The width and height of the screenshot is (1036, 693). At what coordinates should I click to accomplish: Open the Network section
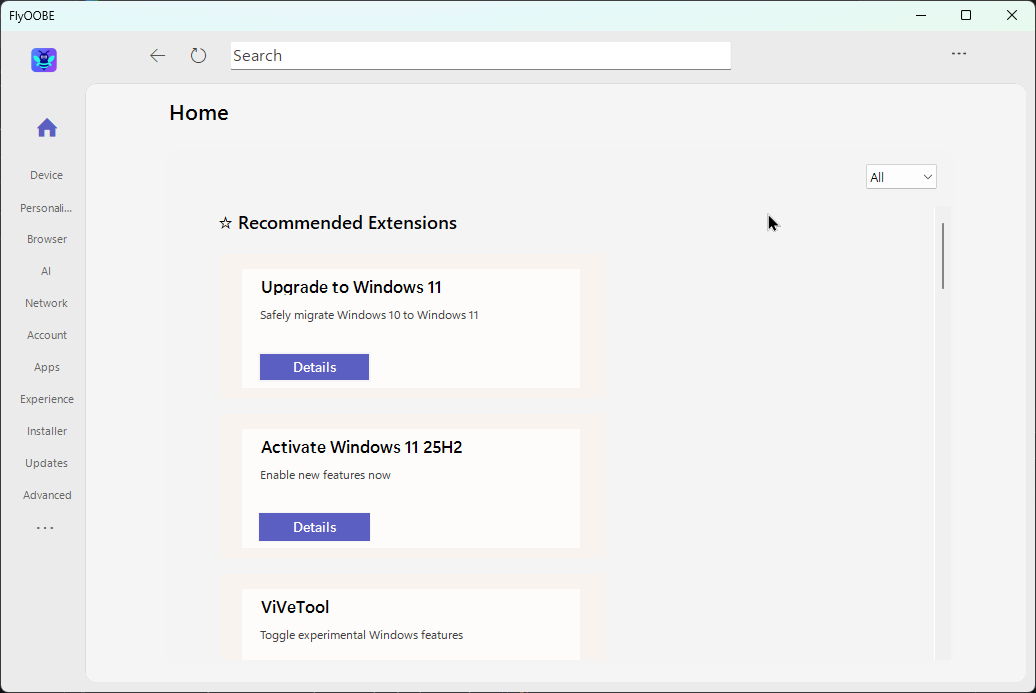click(46, 303)
